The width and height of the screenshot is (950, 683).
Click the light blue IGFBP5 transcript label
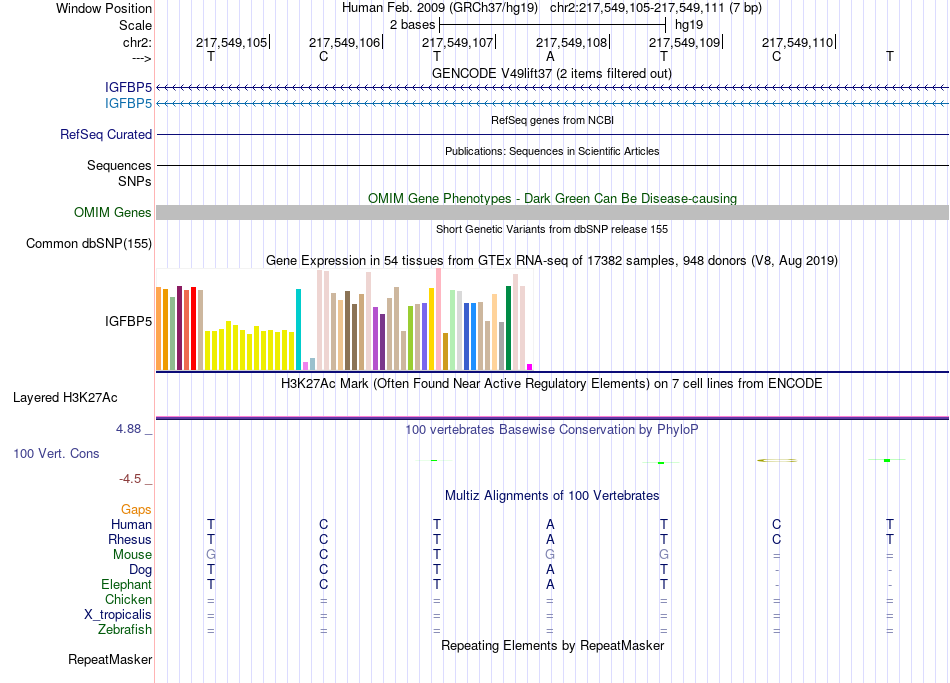coord(128,104)
